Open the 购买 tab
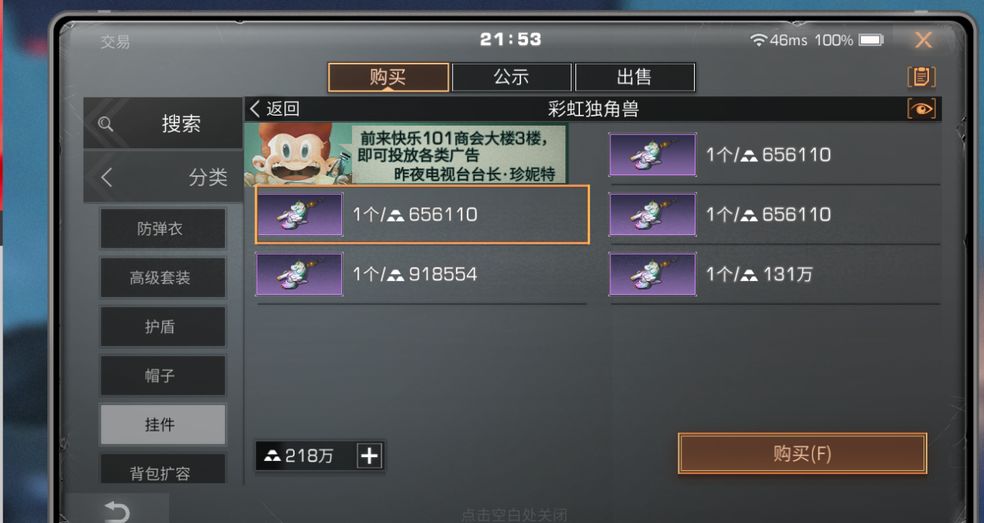 388,77
